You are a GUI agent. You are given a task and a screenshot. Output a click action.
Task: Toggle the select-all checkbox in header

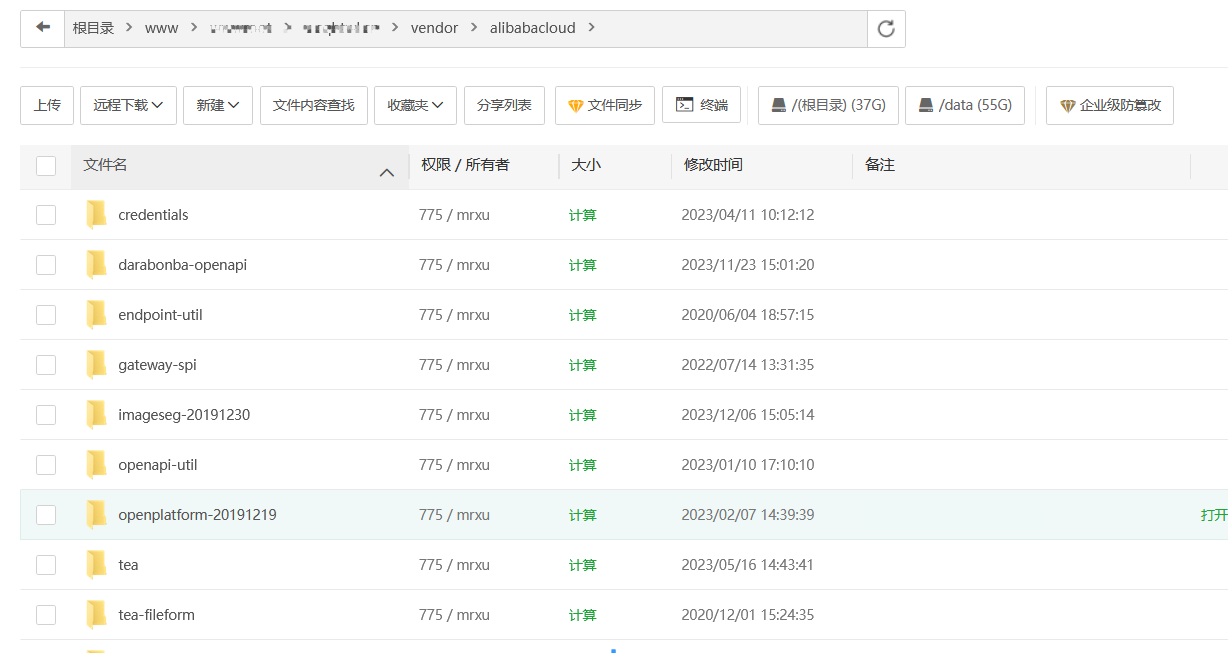(x=46, y=166)
